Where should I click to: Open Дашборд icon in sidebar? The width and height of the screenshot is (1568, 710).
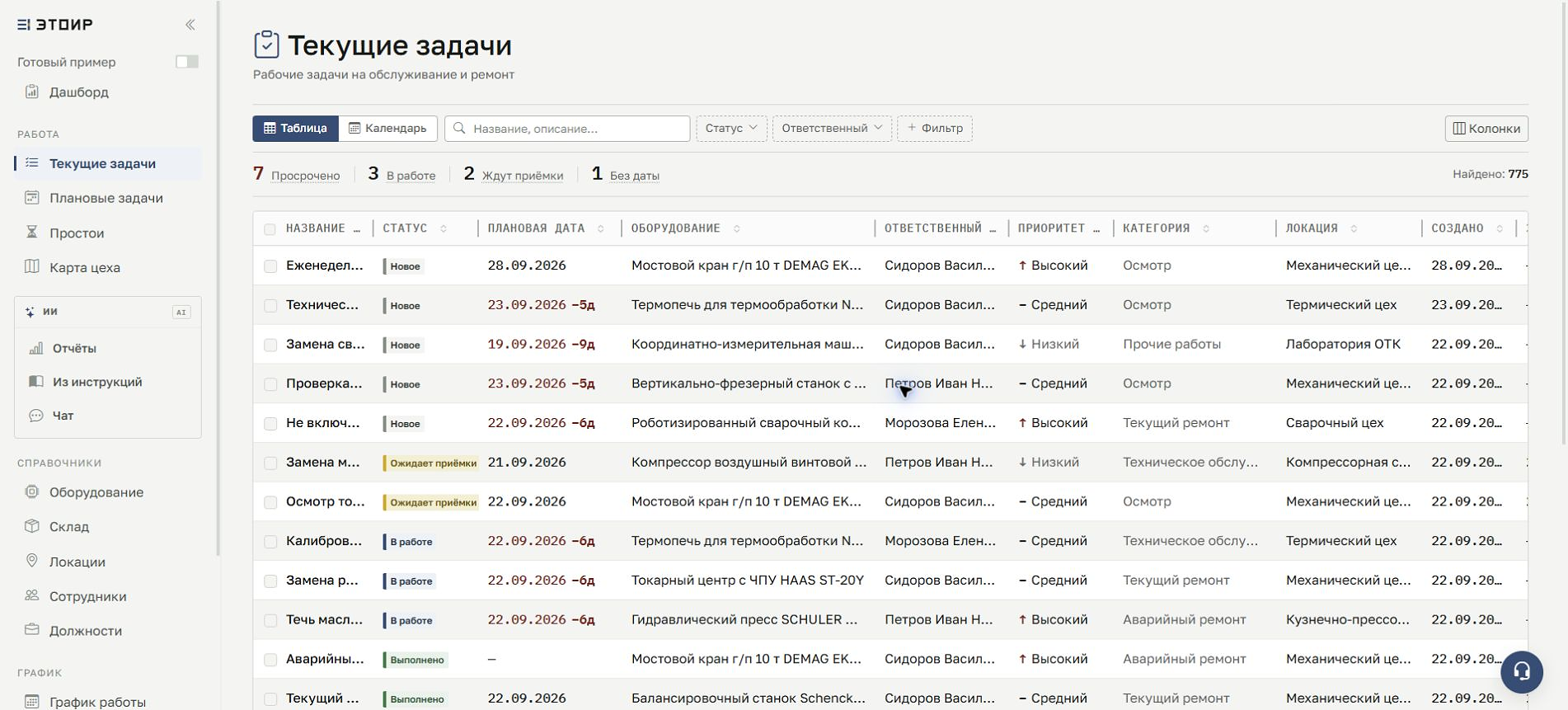[x=31, y=92]
